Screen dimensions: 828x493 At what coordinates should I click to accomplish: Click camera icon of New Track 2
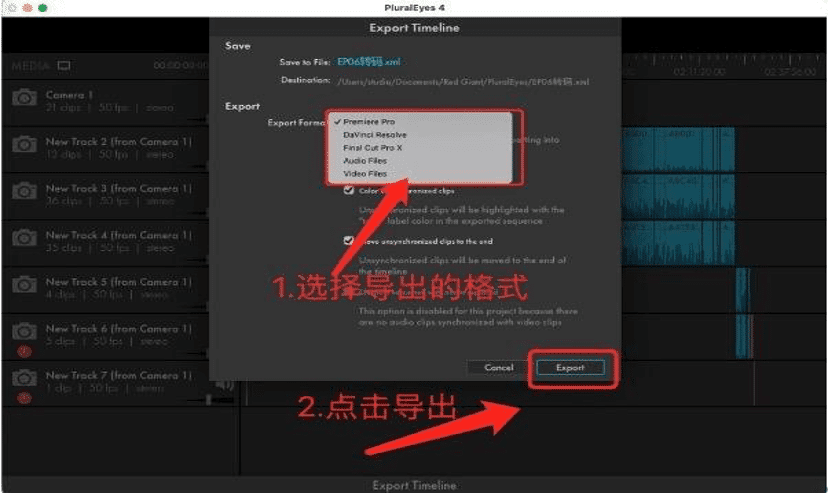click(25, 144)
